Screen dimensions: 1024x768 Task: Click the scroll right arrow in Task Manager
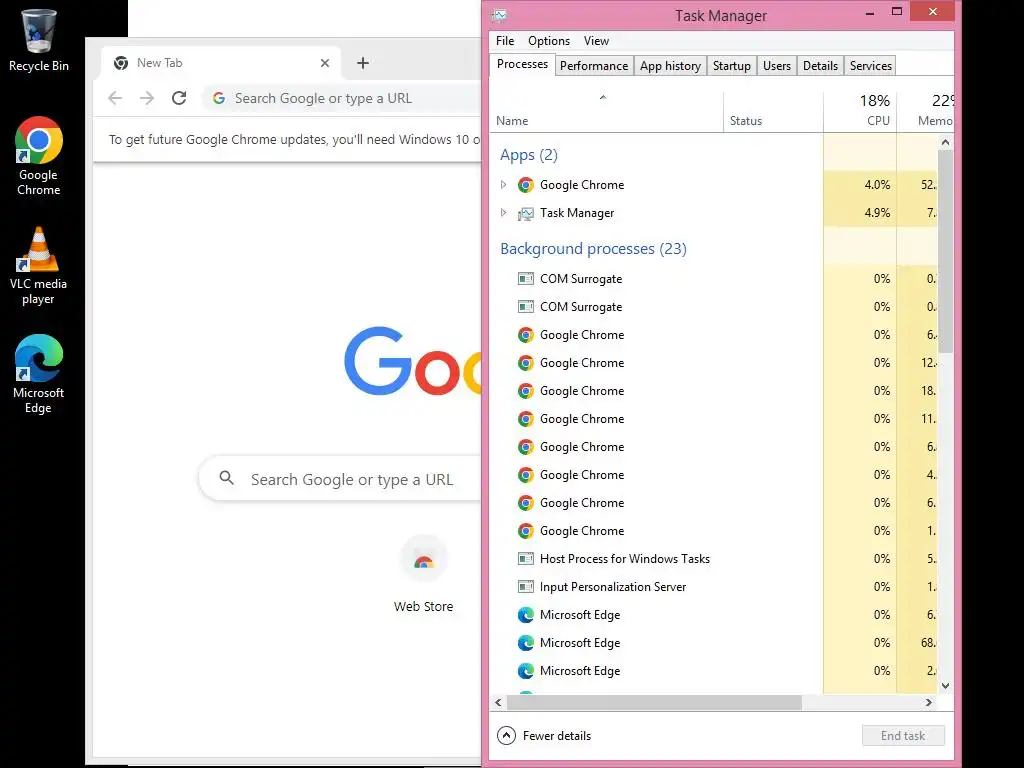(x=929, y=703)
